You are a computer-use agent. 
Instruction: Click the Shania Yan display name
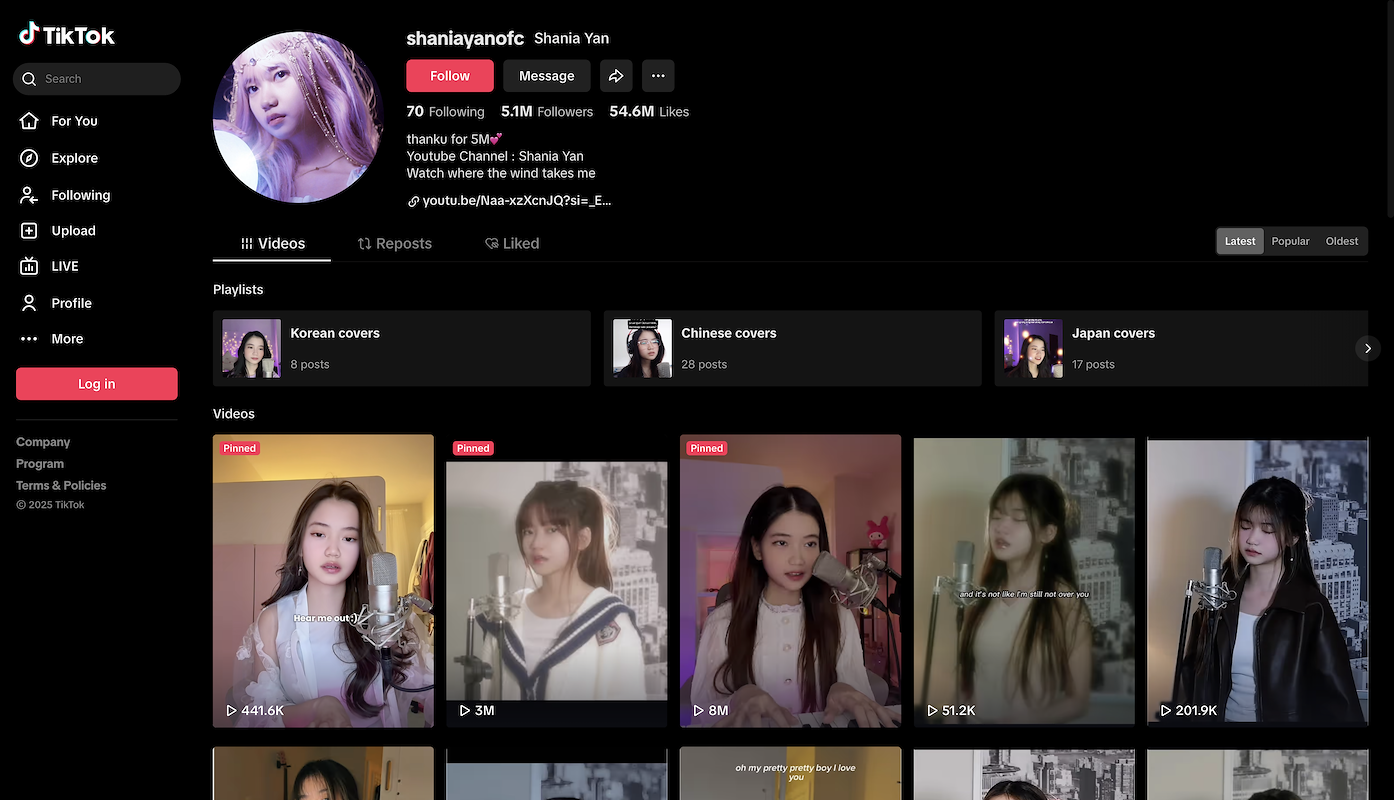[x=571, y=39]
